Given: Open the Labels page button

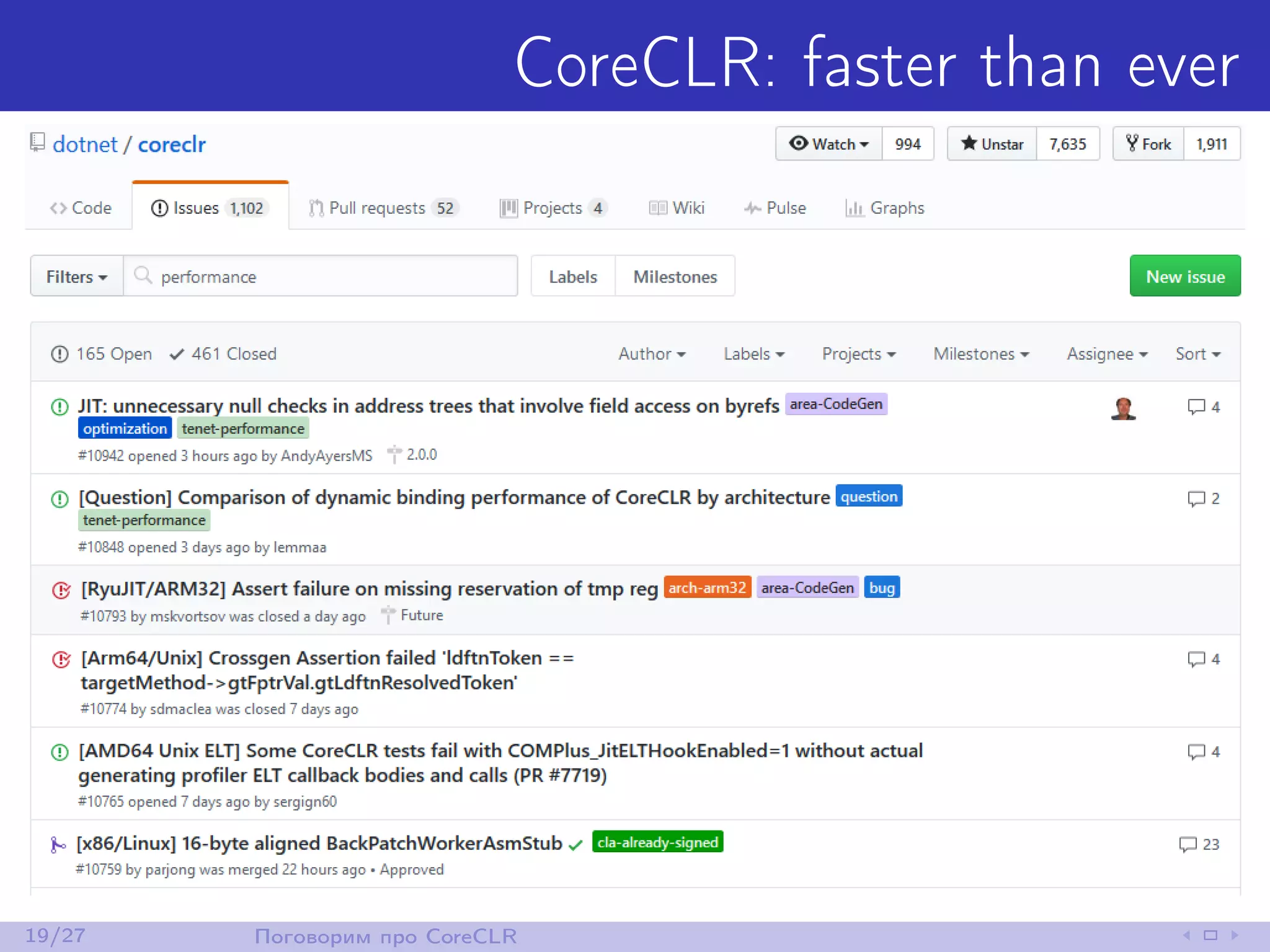Looking at the screenshot, I should pyautogui.click(x=573, y=276).
